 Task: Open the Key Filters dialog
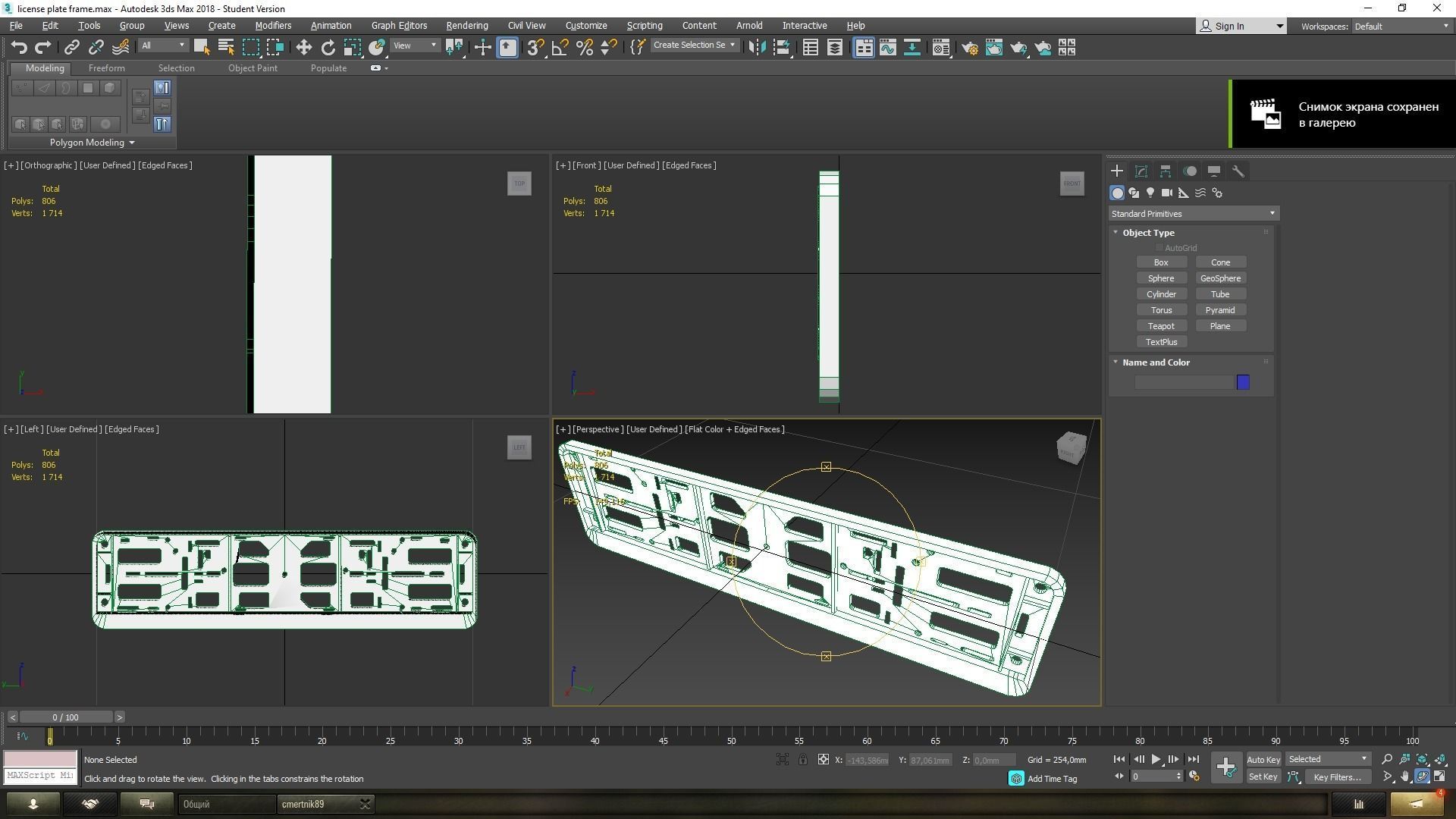point(1337,777)
